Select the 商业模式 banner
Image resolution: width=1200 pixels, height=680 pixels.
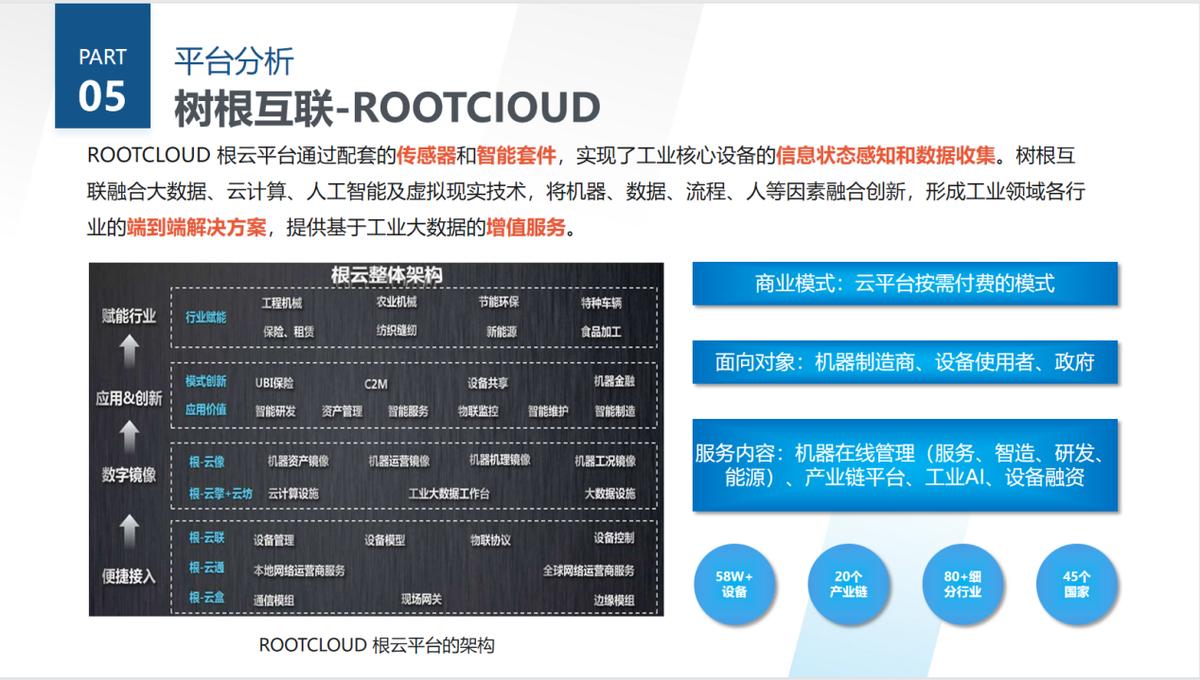click(x=904, y=284)
